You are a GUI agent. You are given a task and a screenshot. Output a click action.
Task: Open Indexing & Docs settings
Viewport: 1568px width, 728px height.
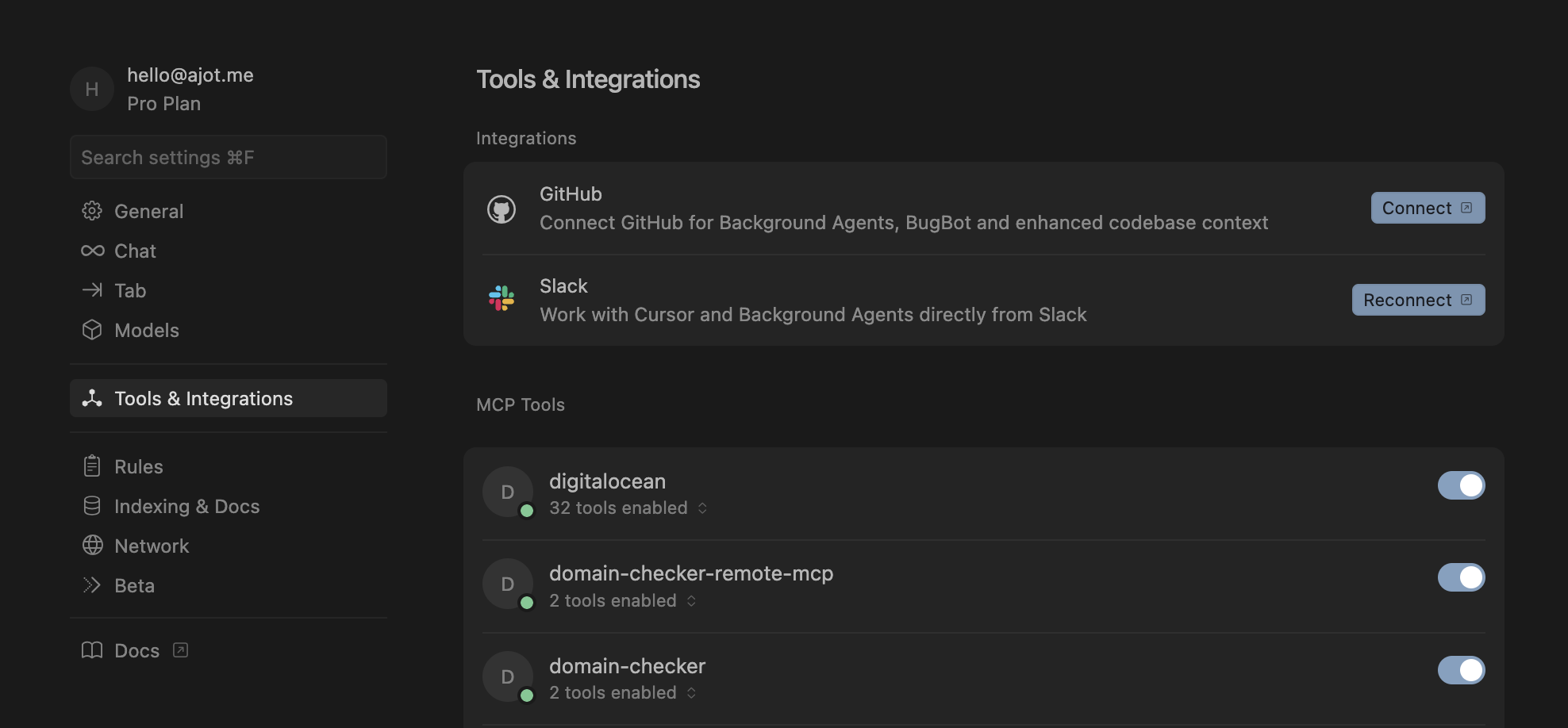(186, 506)
